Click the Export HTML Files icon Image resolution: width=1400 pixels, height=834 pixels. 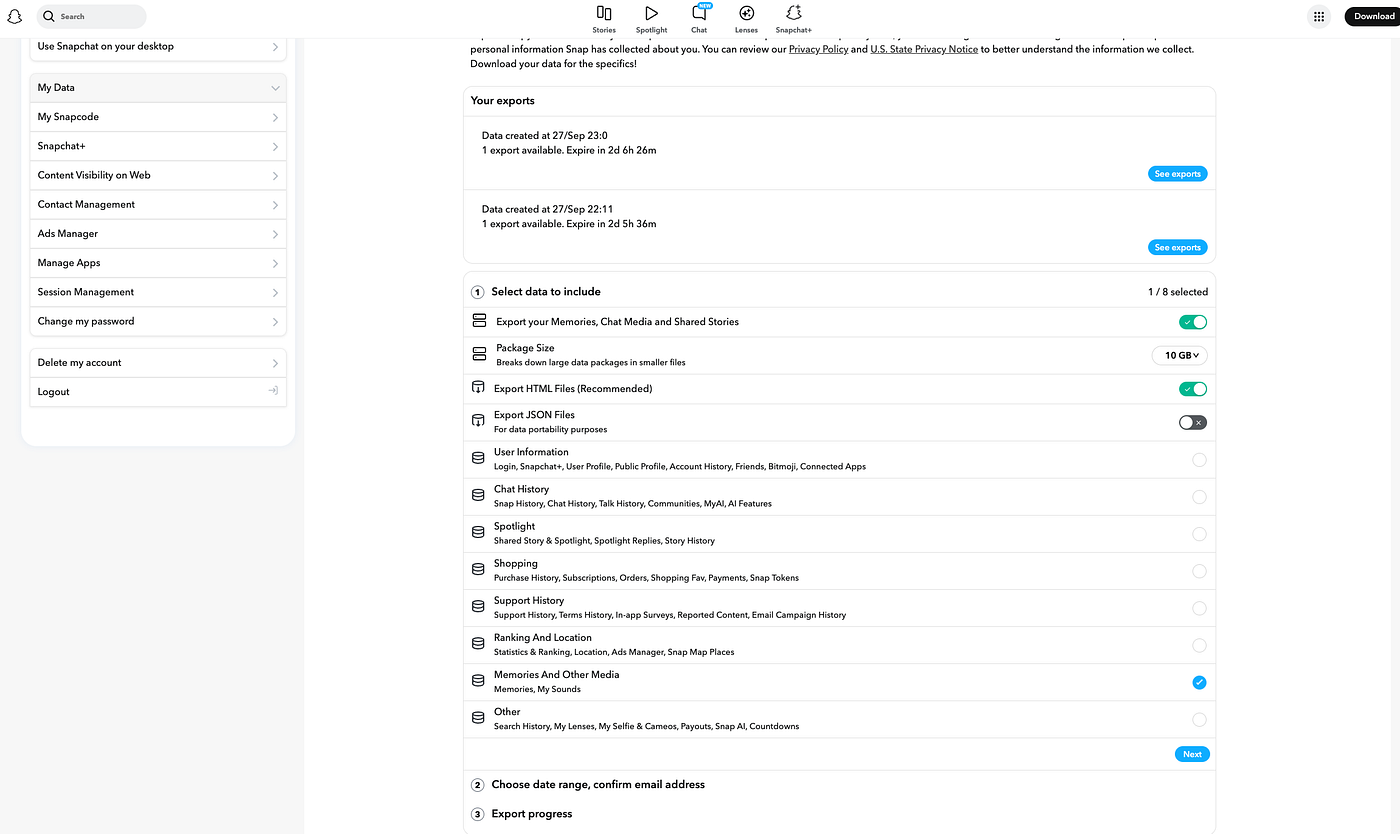pos(478,388)
